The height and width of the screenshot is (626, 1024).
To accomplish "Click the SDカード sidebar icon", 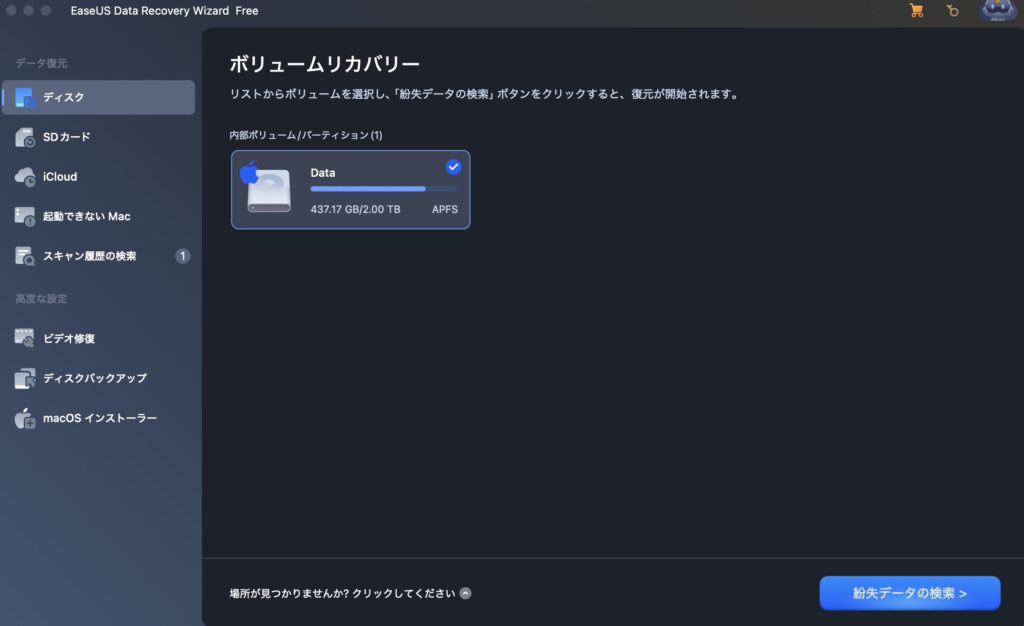I will (x=25, y=137).
